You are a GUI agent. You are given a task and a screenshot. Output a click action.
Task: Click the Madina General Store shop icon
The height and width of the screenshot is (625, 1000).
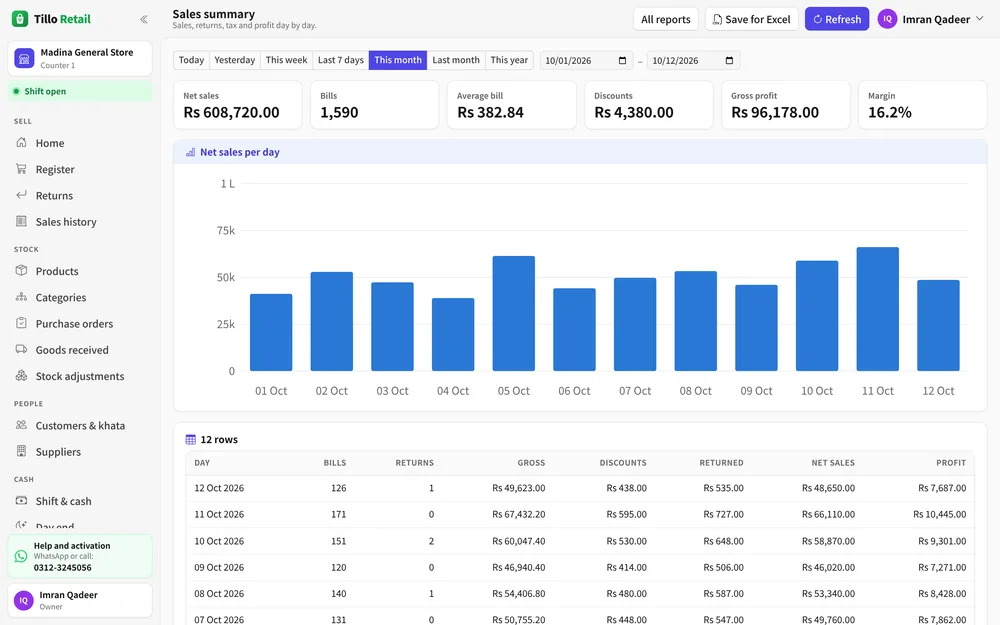(x=24, y=58)
